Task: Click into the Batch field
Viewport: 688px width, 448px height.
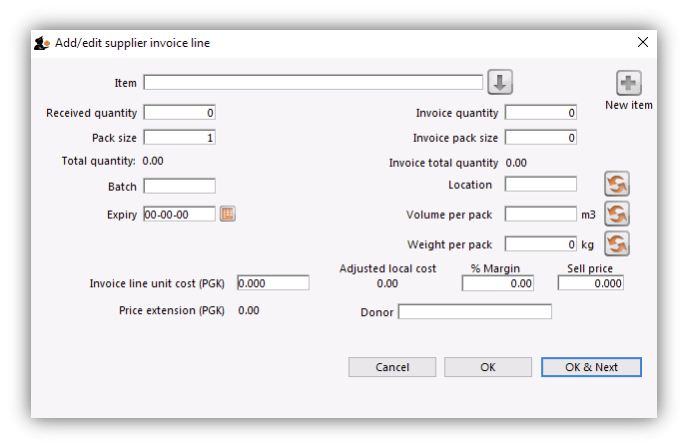Action: 179,186
